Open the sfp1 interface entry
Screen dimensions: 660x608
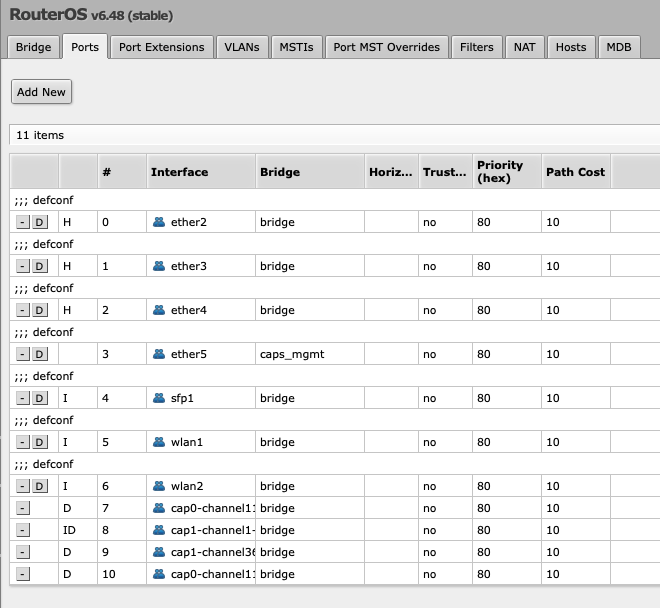click(182, 398)
